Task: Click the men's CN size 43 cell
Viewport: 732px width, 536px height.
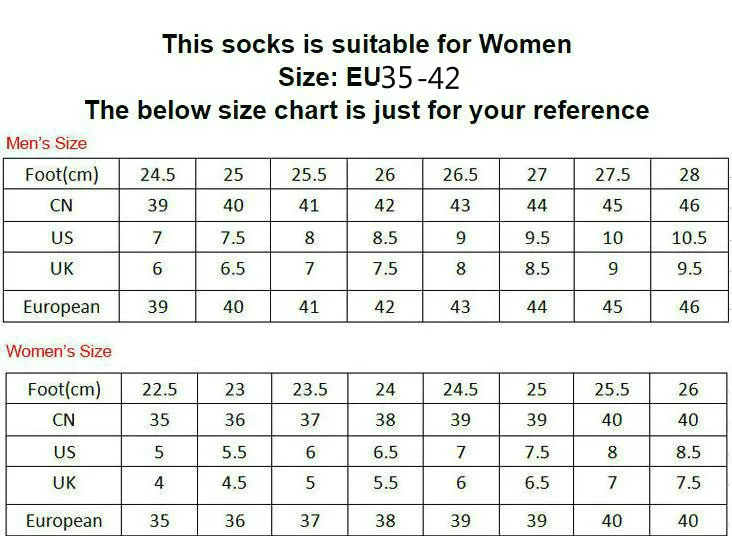Action: [460, 206]
